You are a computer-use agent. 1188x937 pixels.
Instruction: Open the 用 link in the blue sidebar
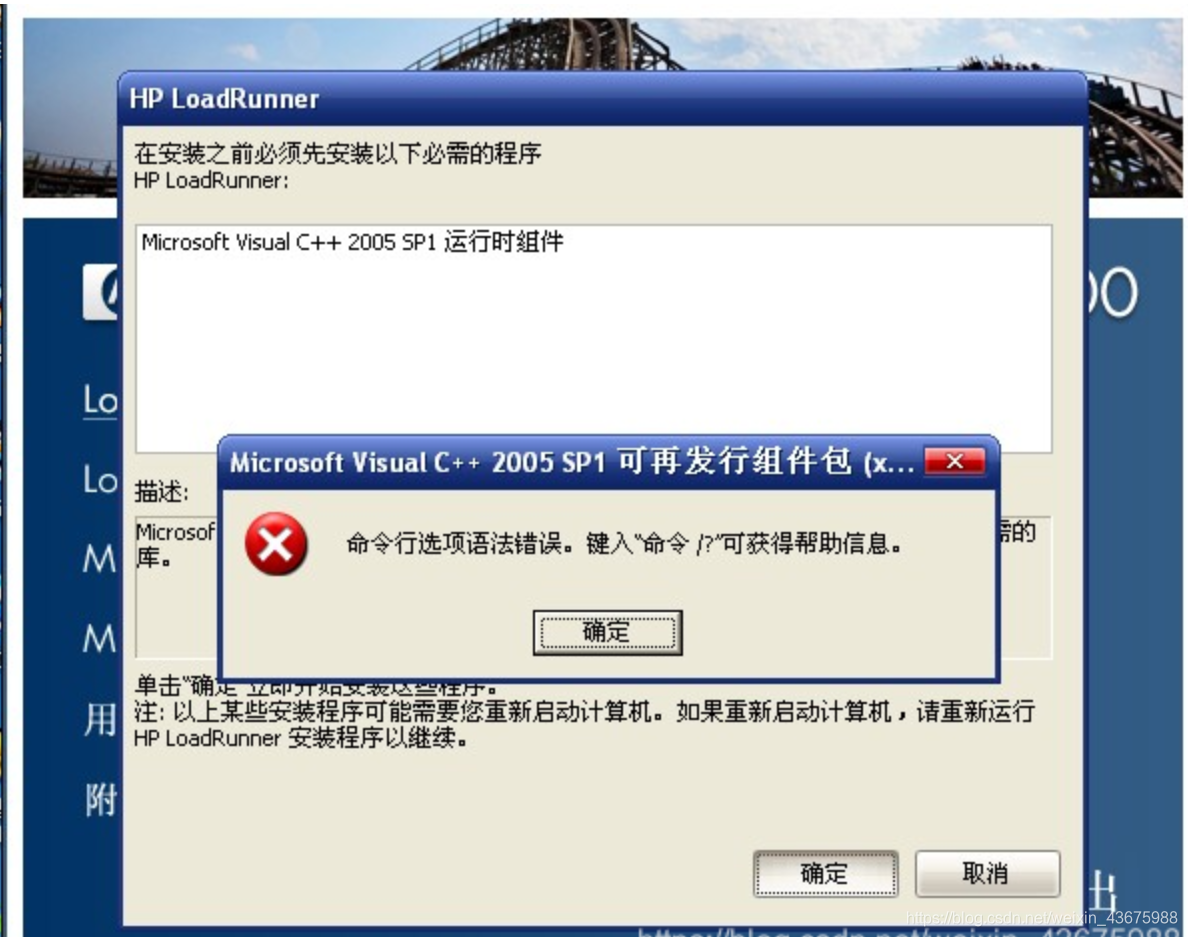[100, 720]
